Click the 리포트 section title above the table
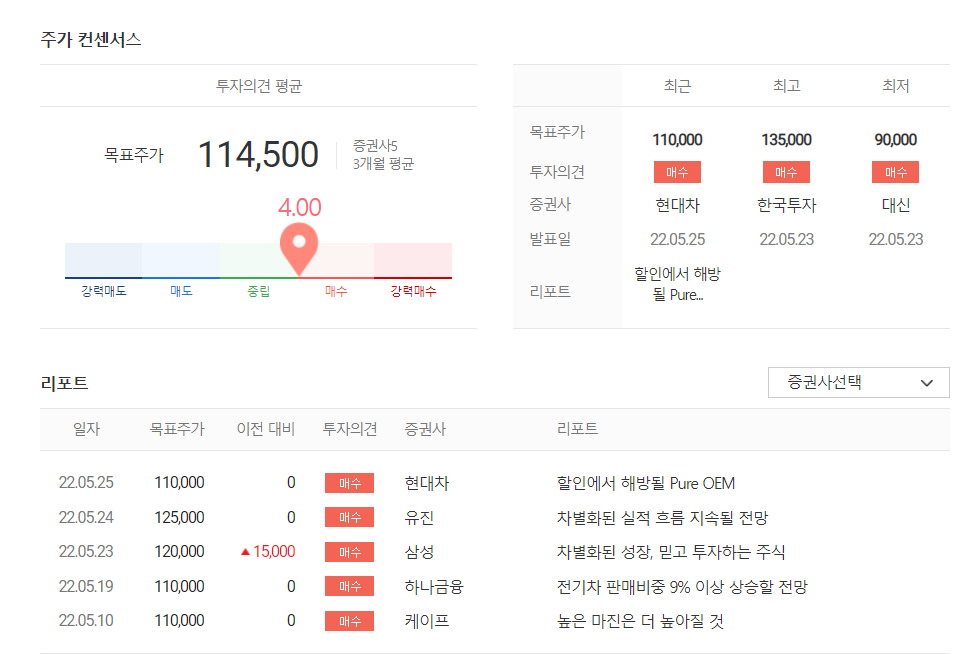968x654 pixels. pyautogui.click(x=64, y=383)
